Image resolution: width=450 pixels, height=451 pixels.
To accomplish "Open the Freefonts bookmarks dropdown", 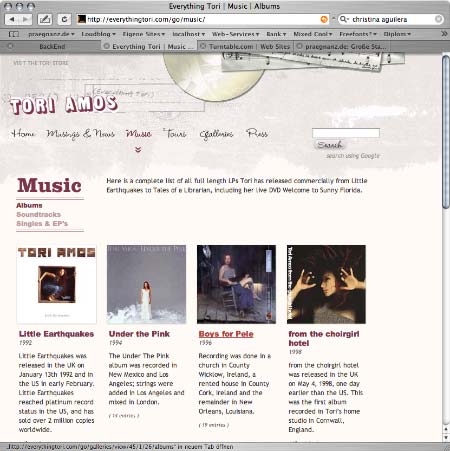I will (358, 34).
